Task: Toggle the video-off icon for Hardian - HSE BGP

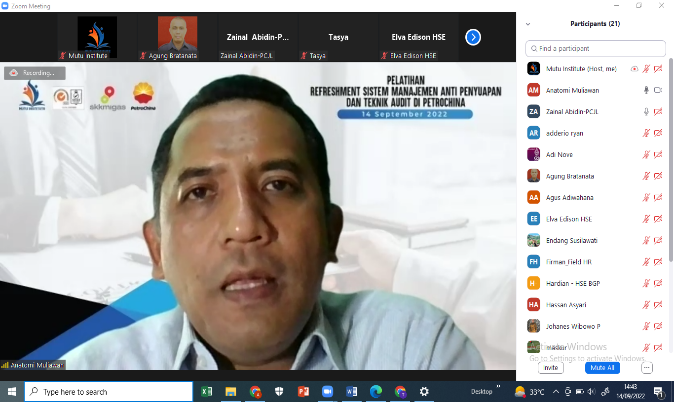Action: [659, 283]
